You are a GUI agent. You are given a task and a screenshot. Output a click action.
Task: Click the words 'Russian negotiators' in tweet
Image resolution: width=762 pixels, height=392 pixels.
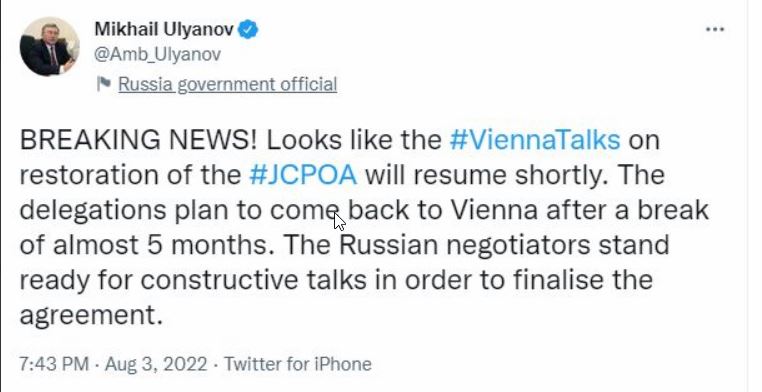point(464,245)
